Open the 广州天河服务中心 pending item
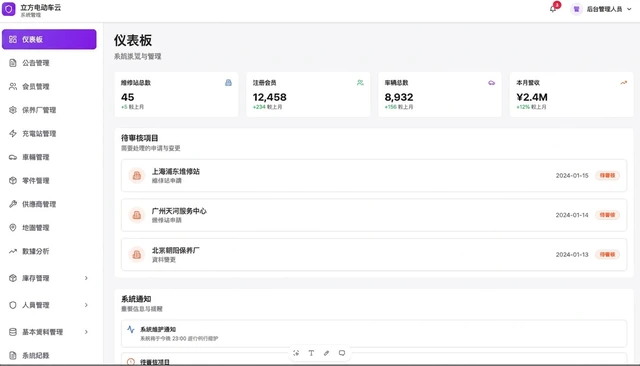Viewport: 640px width, 366px height. [374, 215]
